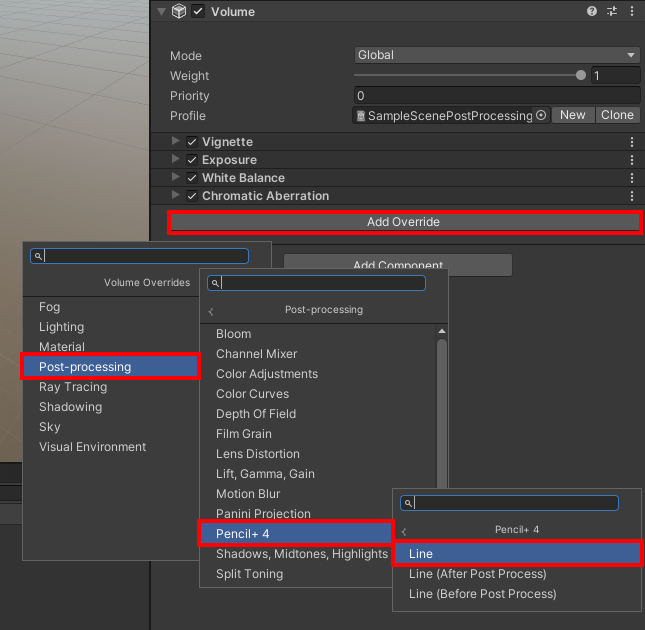
Task: Choose Lens Distortion from Post-processing list
Action: (318, 454)
